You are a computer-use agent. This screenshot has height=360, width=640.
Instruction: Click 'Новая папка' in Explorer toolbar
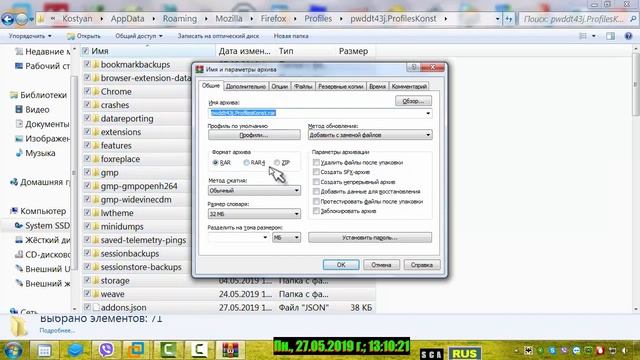coord(291,36)
